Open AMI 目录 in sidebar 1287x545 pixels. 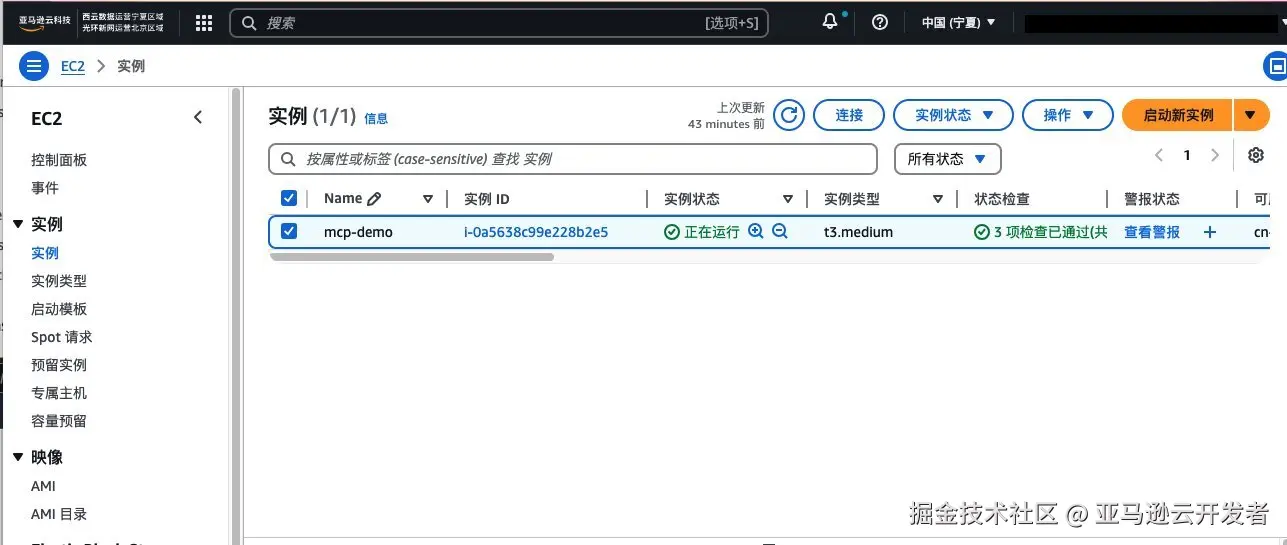pyautogui.click(x=59, y=514)
